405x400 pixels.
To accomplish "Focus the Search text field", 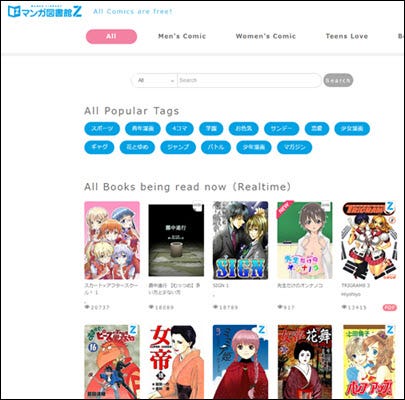I will tap(249, 80).
